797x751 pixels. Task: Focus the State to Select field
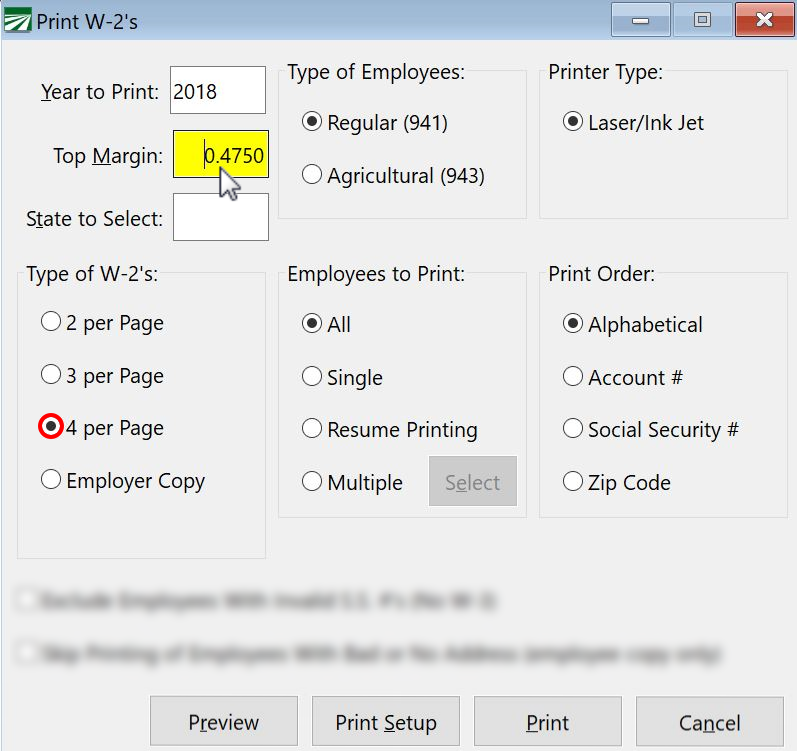tap(220, 217)
